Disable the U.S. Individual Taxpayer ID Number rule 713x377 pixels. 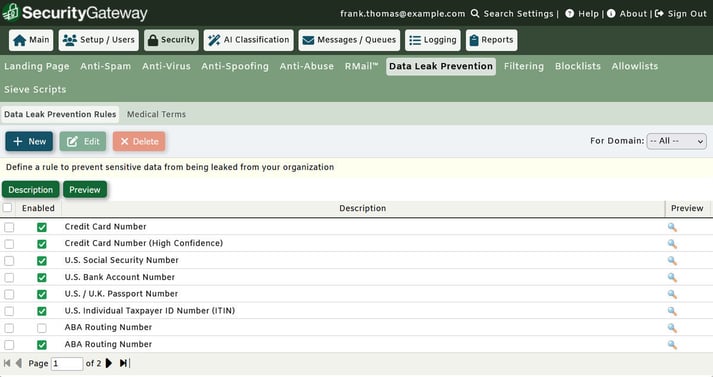[42, 311]
